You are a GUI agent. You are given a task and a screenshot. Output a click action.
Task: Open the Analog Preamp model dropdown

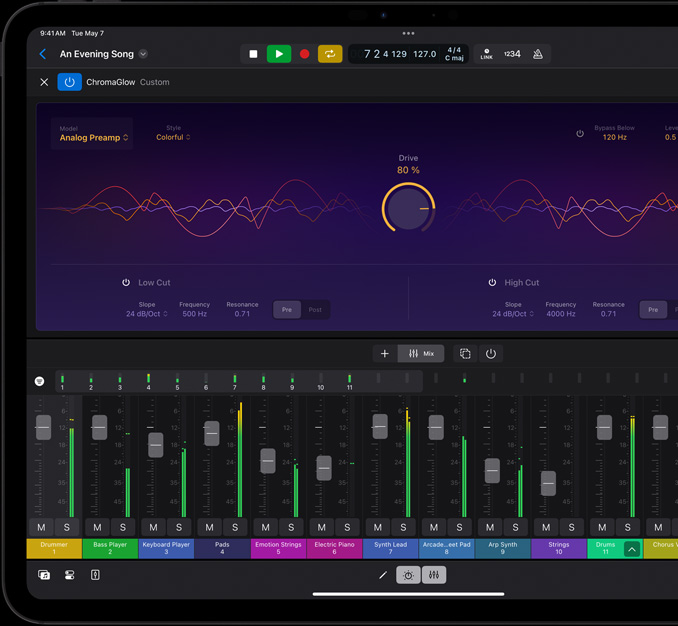pyautogui.click(x=94, y=138)
